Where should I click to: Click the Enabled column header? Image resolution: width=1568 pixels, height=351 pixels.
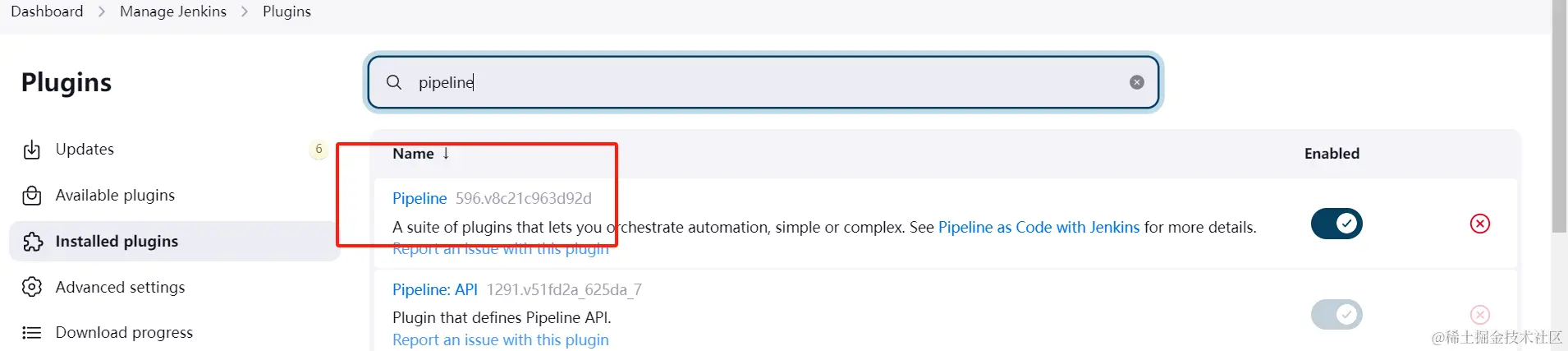coord(1332,154)
